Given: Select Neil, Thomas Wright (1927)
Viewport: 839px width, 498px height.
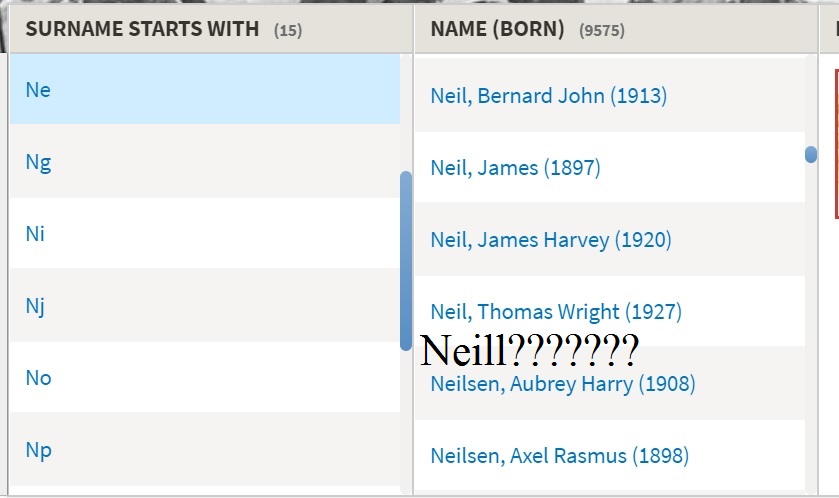Looking at the screenshot, I should coord(555,312).
